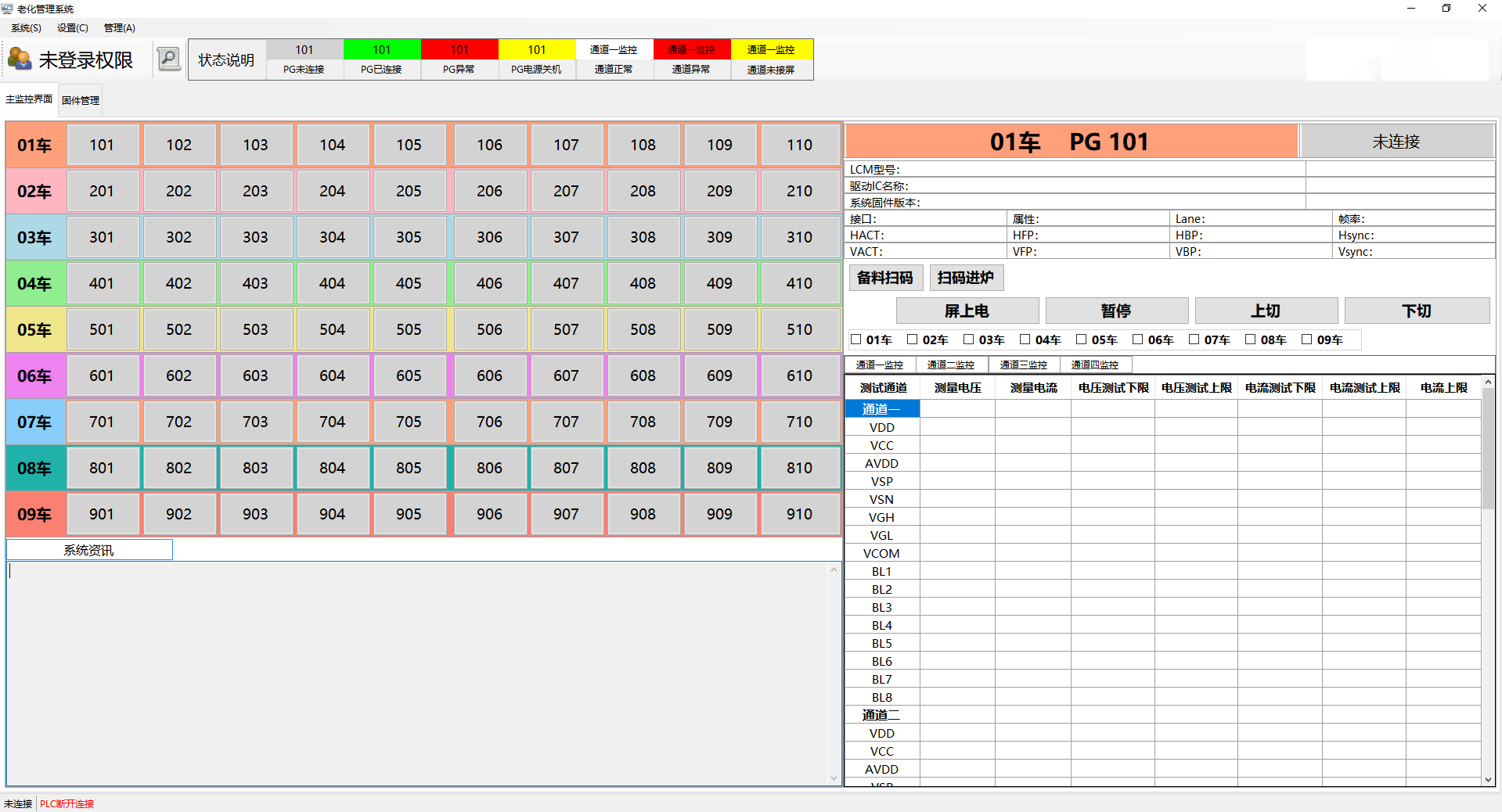Click the green PG已连接 legend swatch
The image size is (1502, 812).
tap(382, 50)
